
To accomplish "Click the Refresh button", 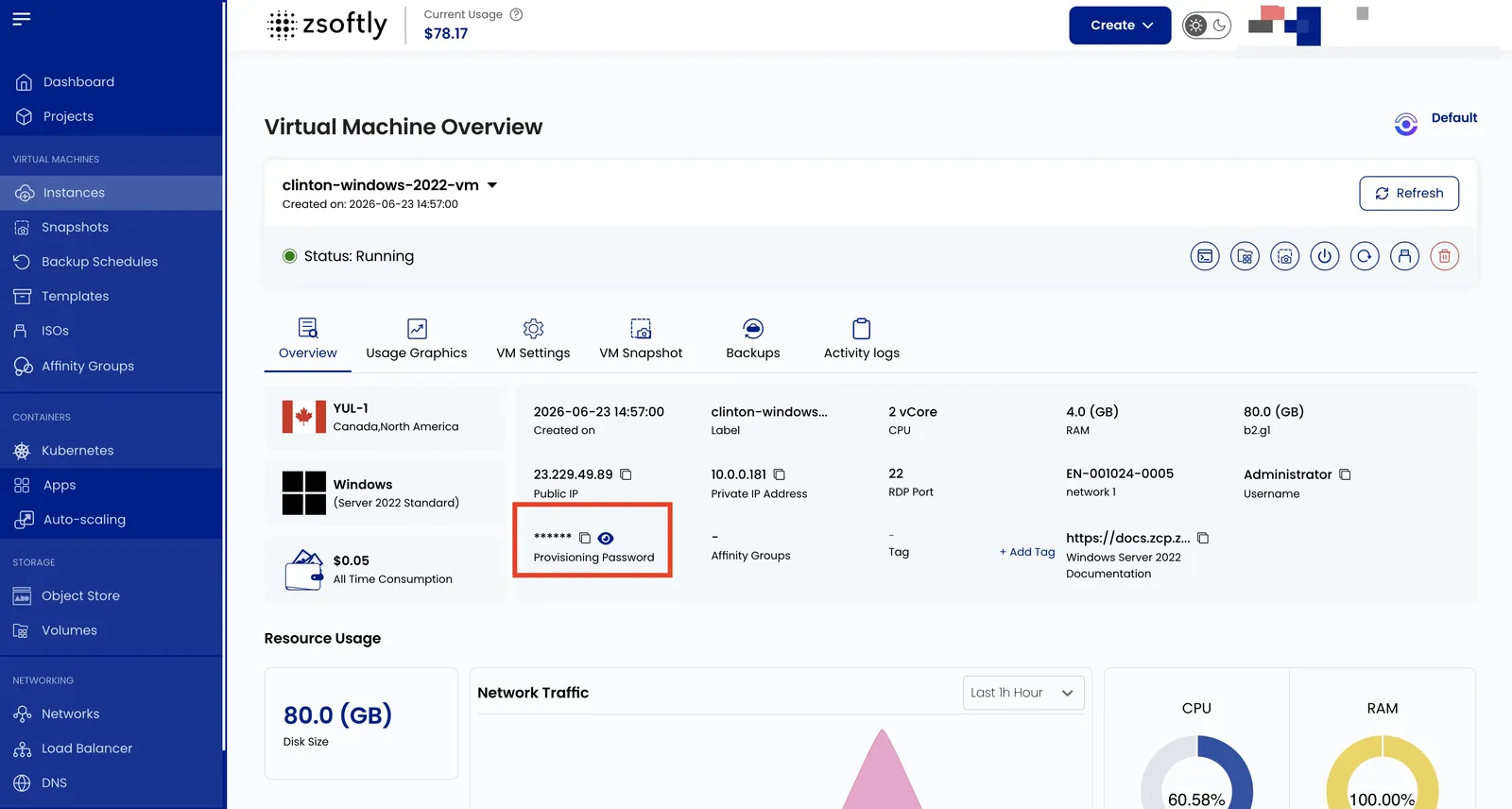I will click(1409, 193).
